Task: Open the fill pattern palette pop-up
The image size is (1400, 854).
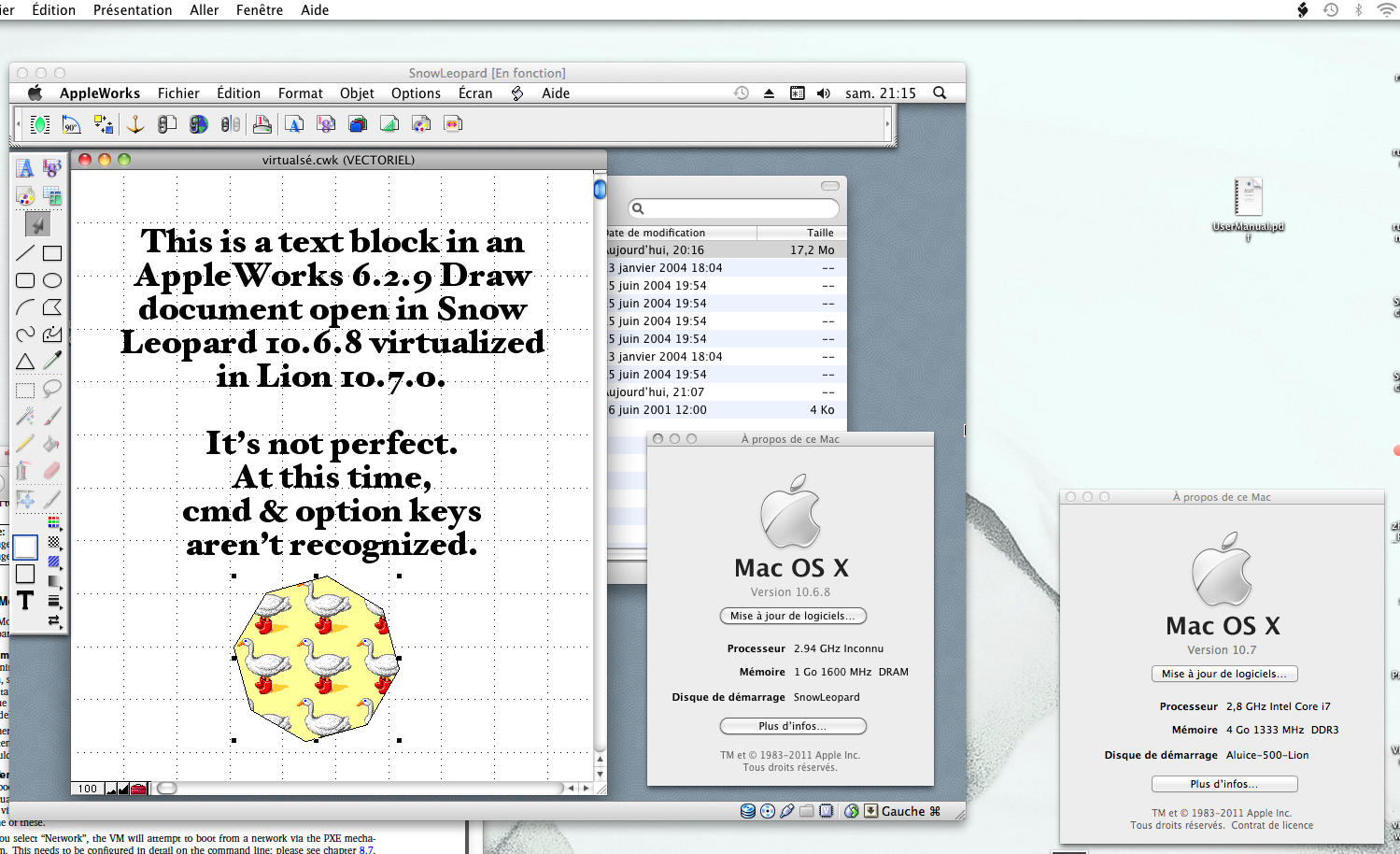Action: coord(54,543)
